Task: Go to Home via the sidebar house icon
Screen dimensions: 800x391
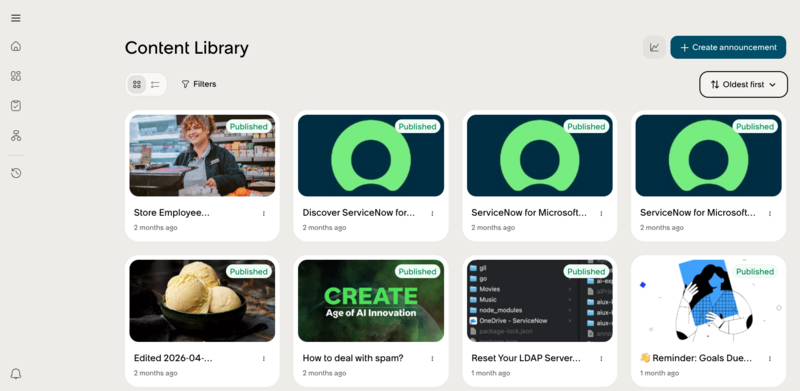Action: point(16,46)
